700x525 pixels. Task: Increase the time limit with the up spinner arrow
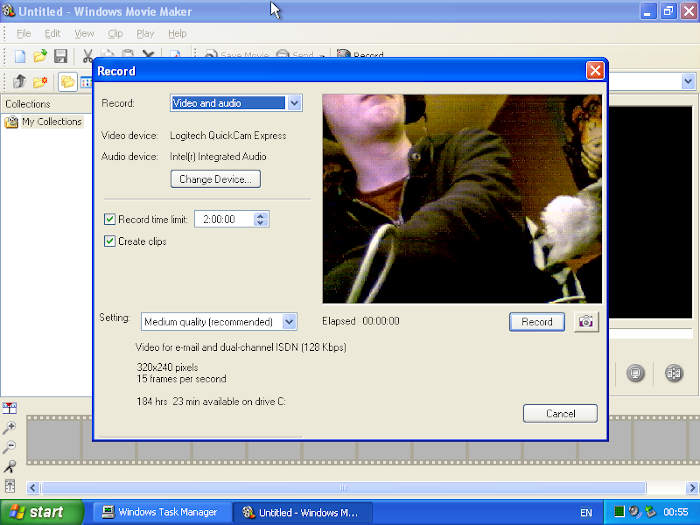[x=261, y=215]
